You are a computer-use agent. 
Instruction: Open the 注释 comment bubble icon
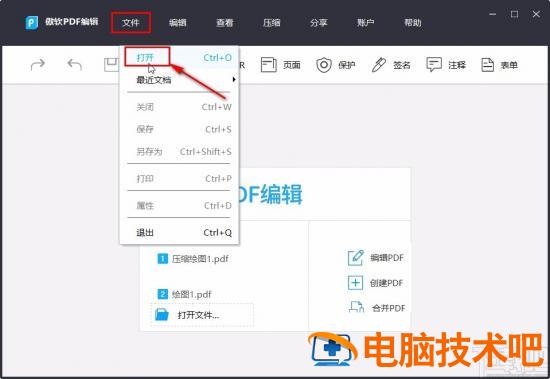434,65
